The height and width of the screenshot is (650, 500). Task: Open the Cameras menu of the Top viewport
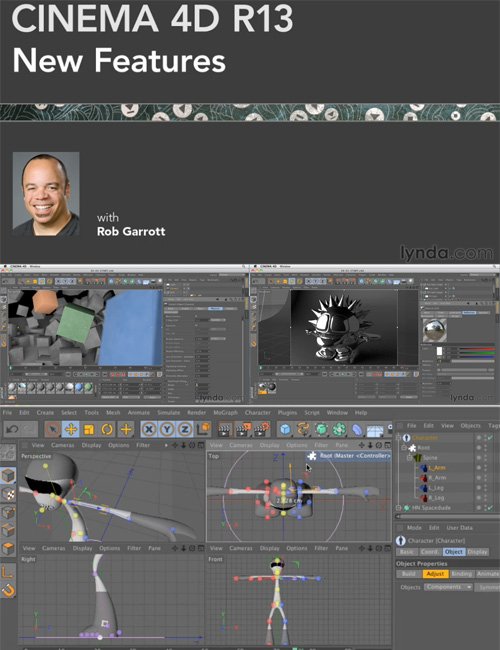point(240,445)
